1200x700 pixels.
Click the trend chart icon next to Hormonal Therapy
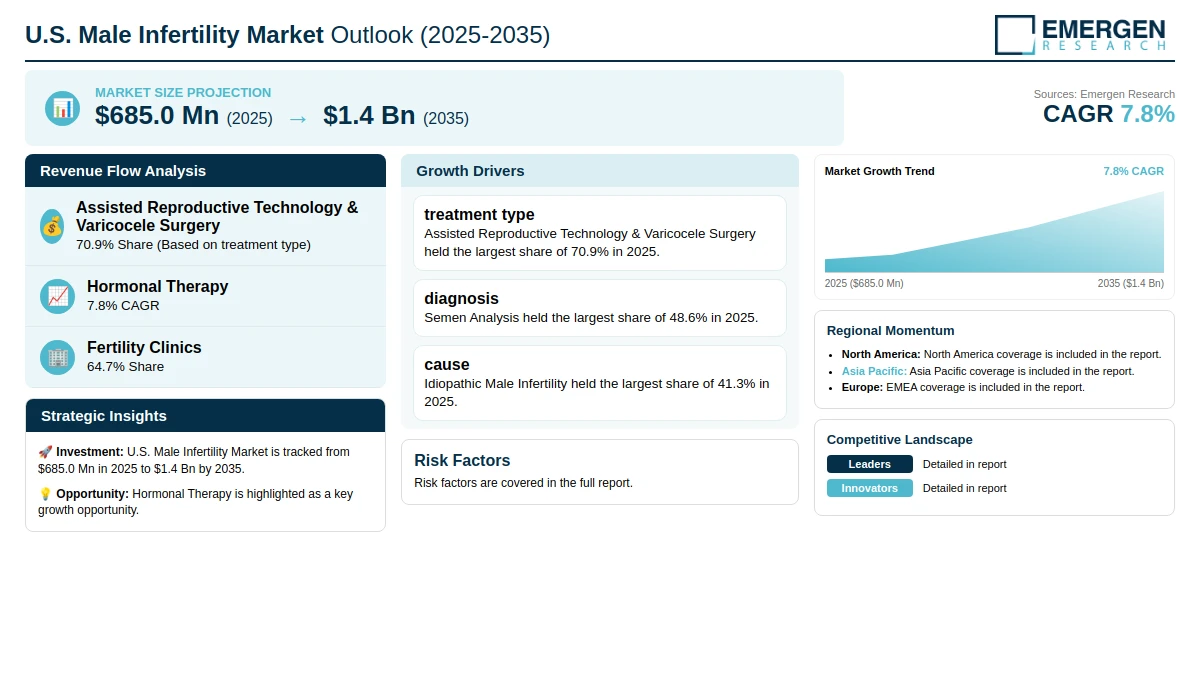click(x=57, y=296)
